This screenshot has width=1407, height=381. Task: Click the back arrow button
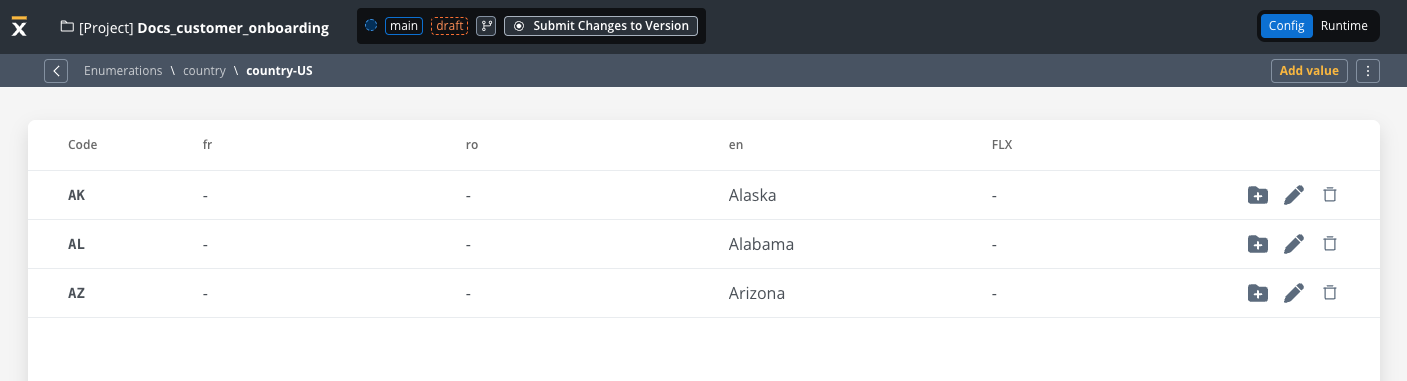pos(56,71)
